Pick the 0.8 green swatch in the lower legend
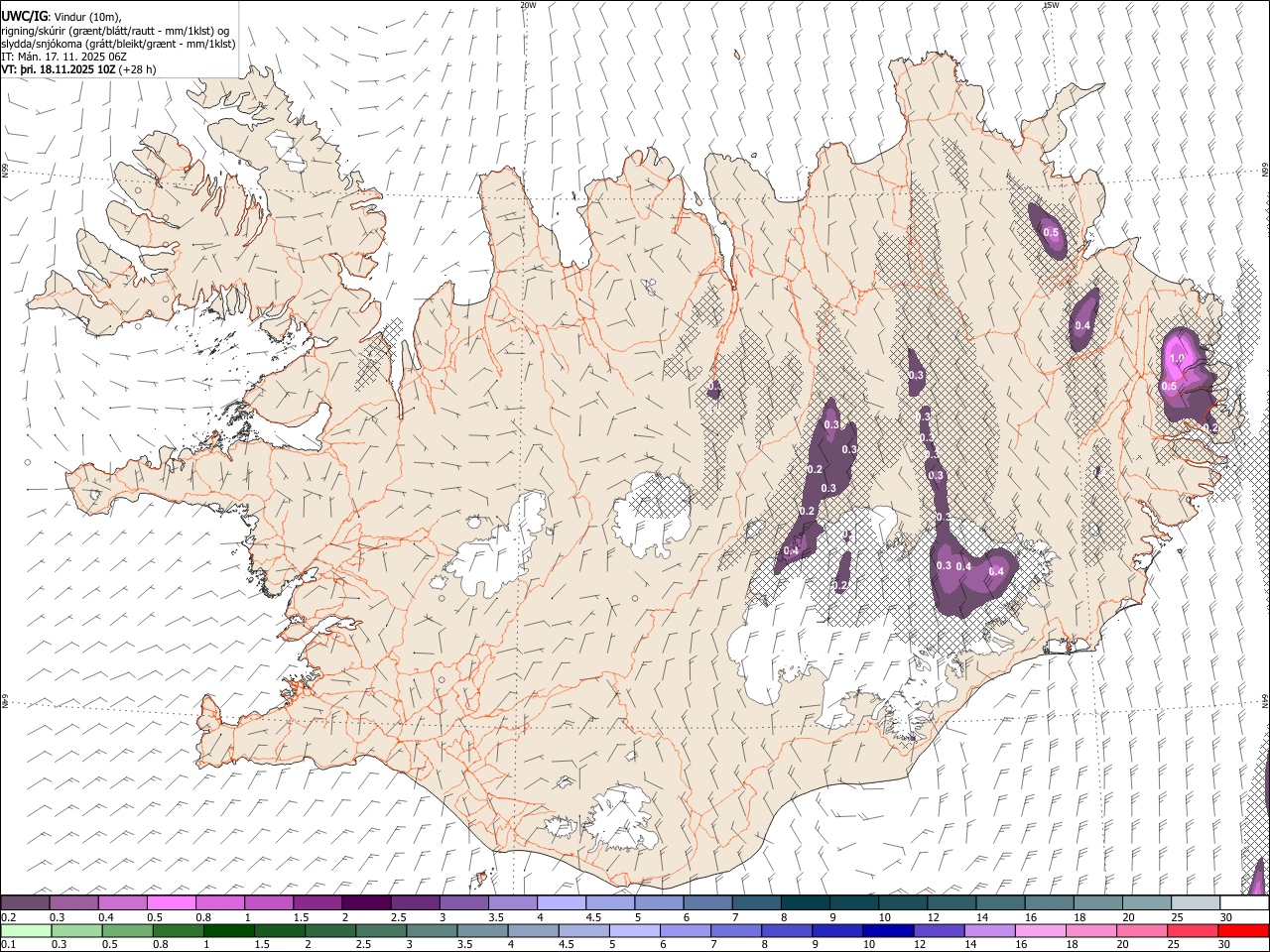The width and height of the screenshot is (1270, 952). [179, 930]
